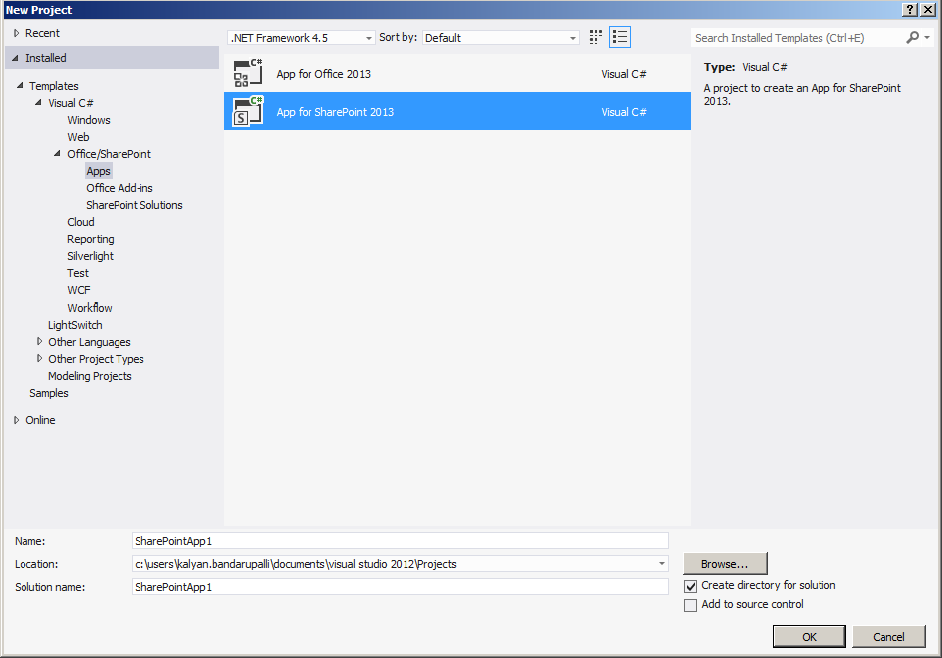Select the Test category
Viewport: 942px width, 658px height.
pos(78,273)
